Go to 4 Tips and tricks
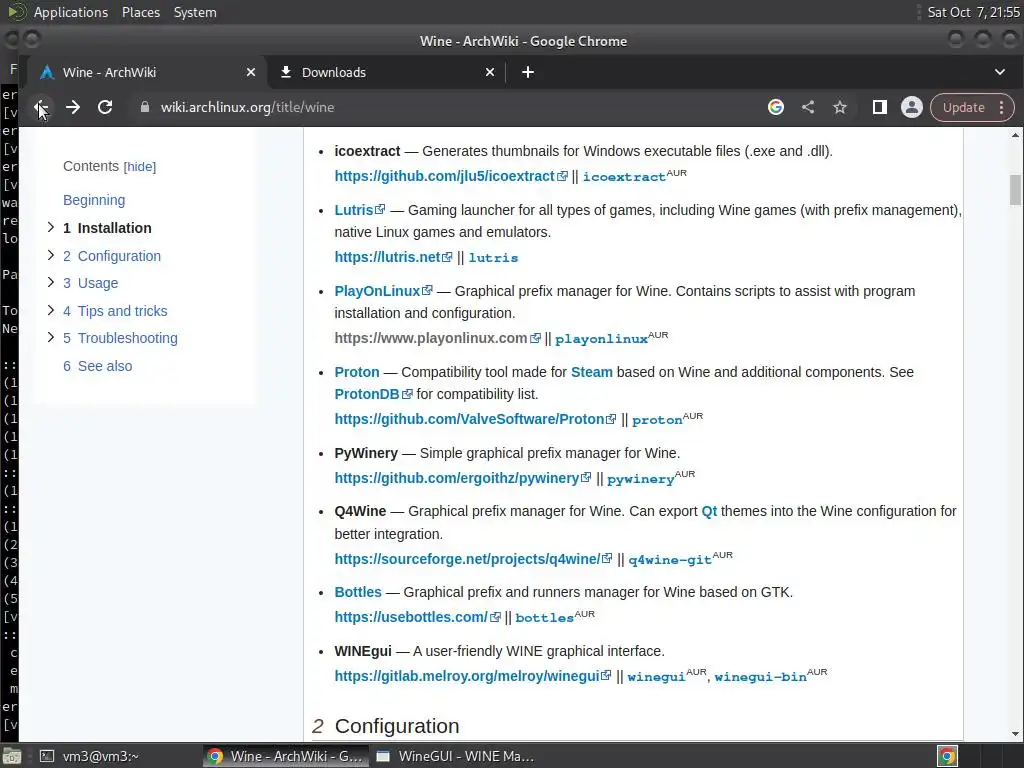The width and height of the screenshot is (1024, 768). point(115,311)
